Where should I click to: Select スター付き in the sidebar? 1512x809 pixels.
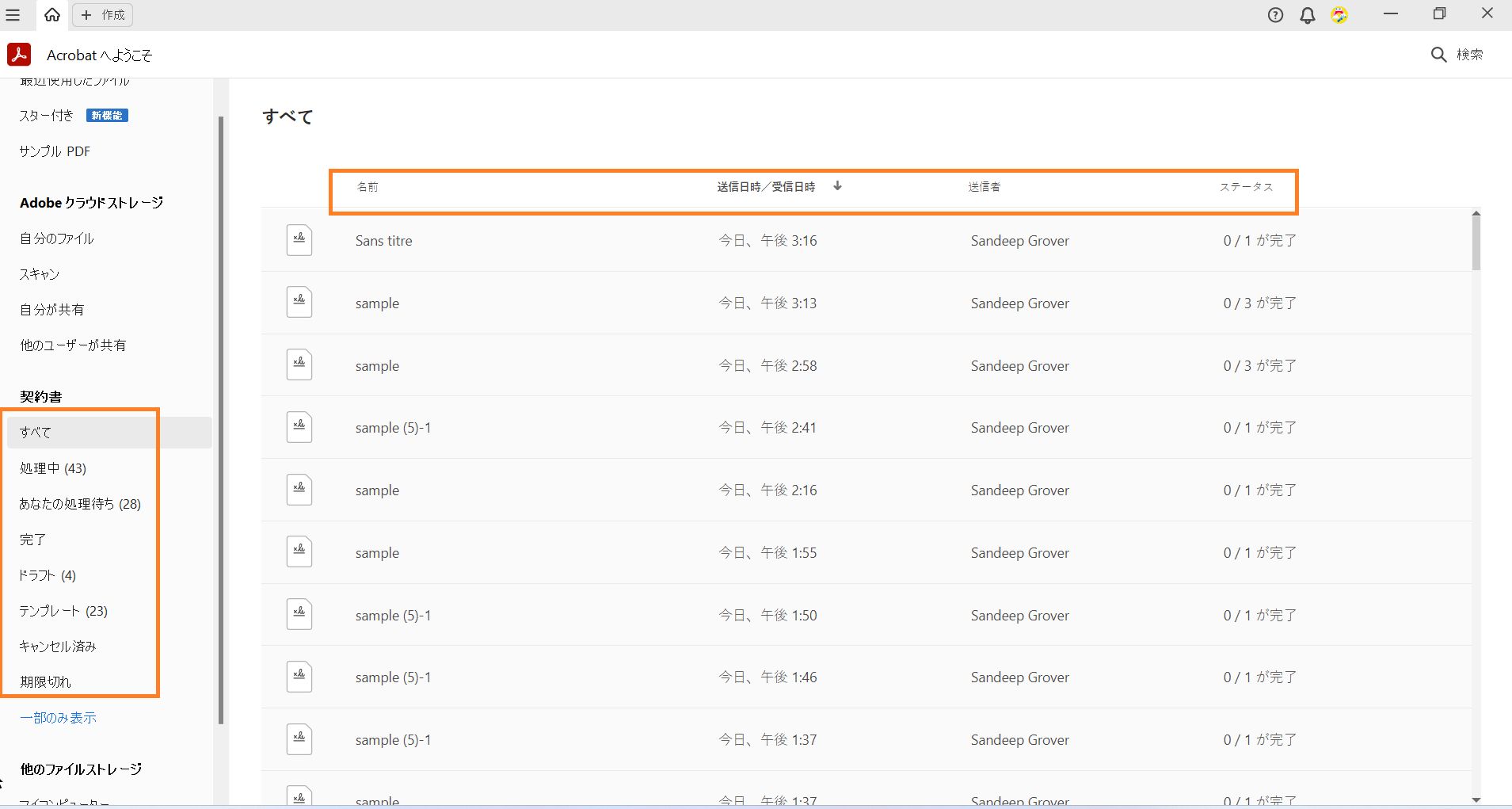(x=46, y=116)
